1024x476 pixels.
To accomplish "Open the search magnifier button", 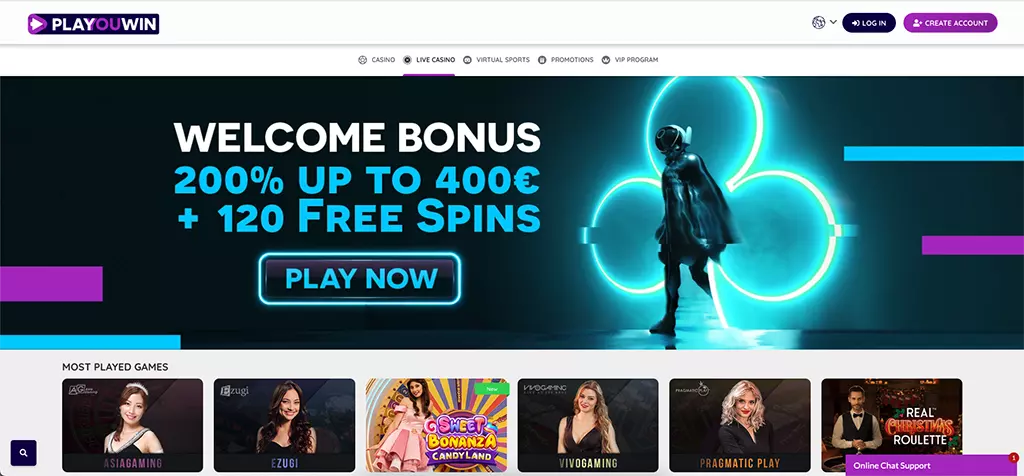I will (x=24, y=452).
